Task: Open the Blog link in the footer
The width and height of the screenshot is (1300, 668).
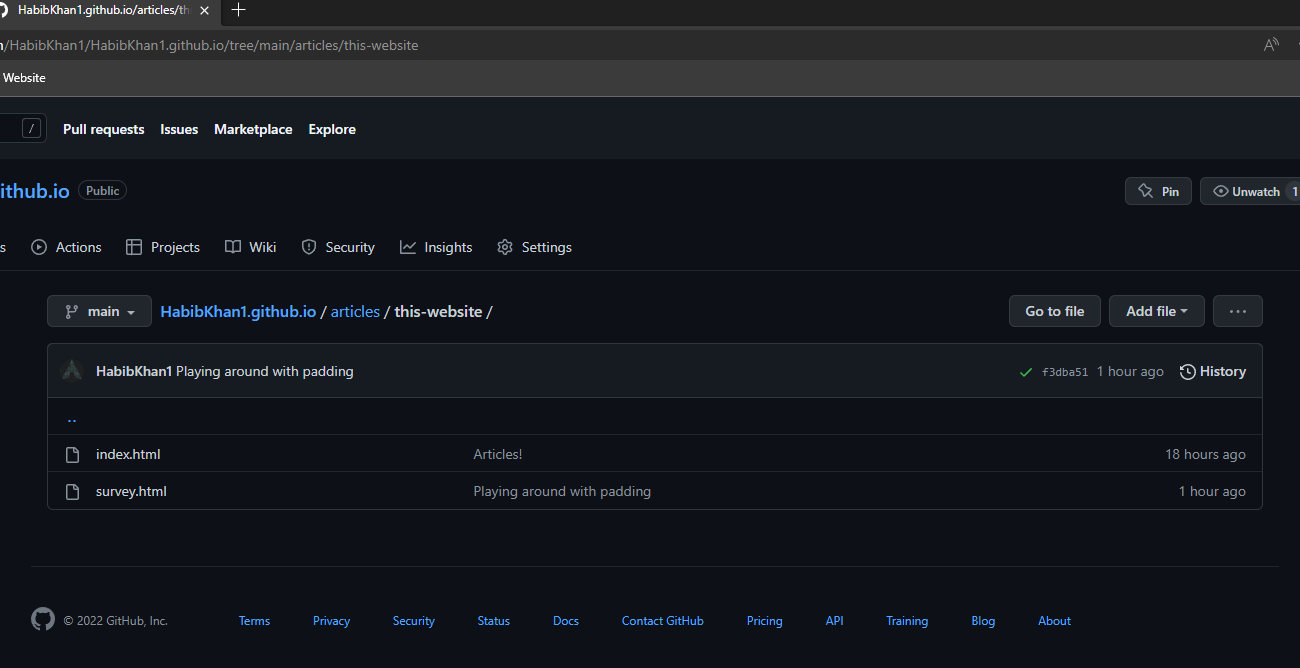Action: pos(983,621)
